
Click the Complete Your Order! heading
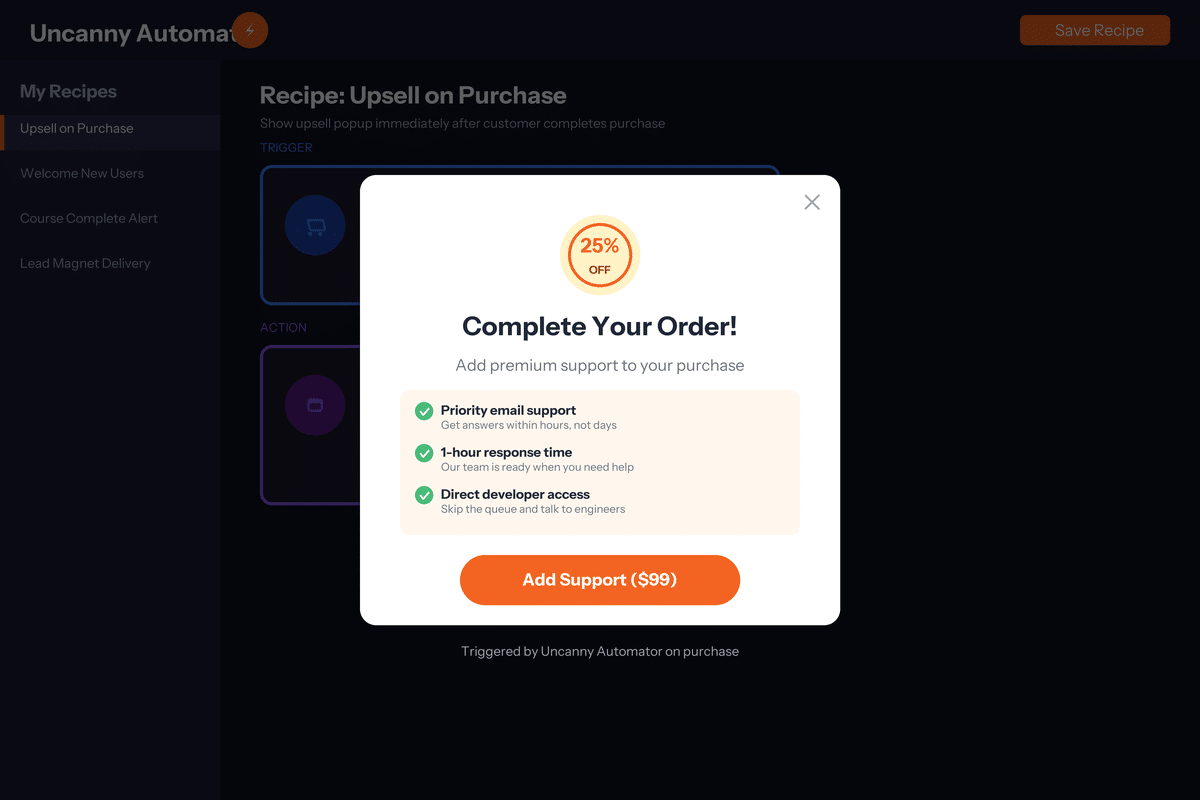(x=600, y=326)
